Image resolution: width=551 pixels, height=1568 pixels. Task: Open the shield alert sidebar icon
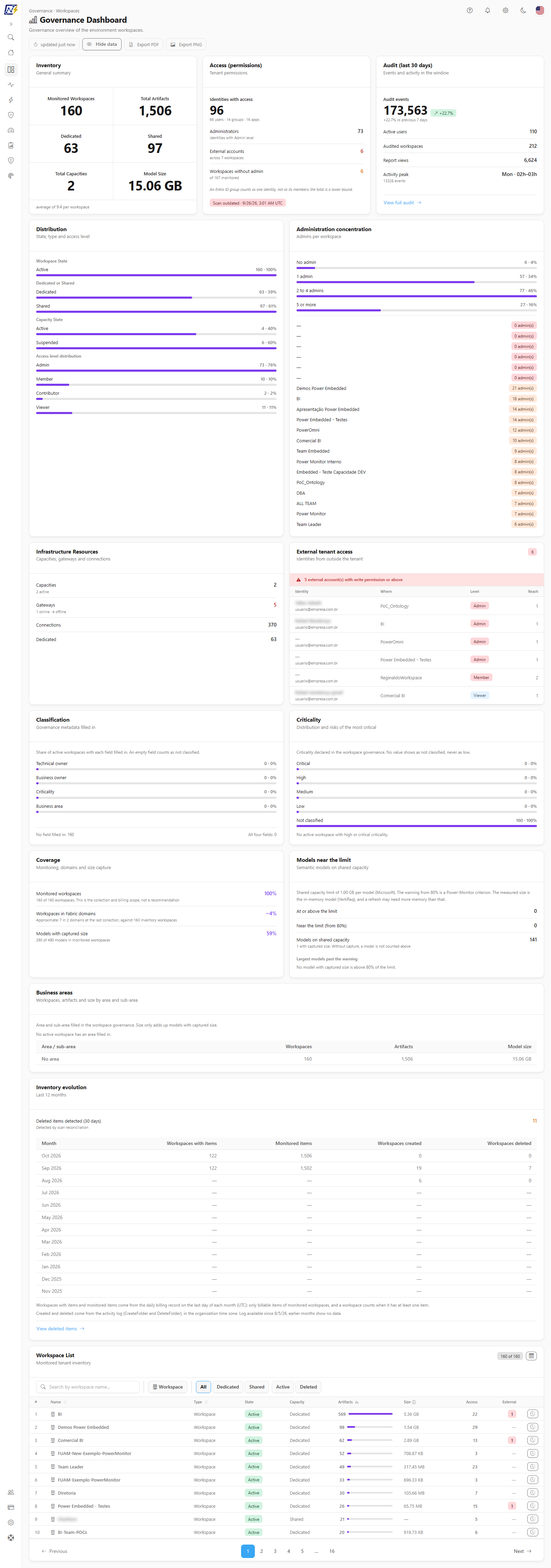tap(10, 161)
